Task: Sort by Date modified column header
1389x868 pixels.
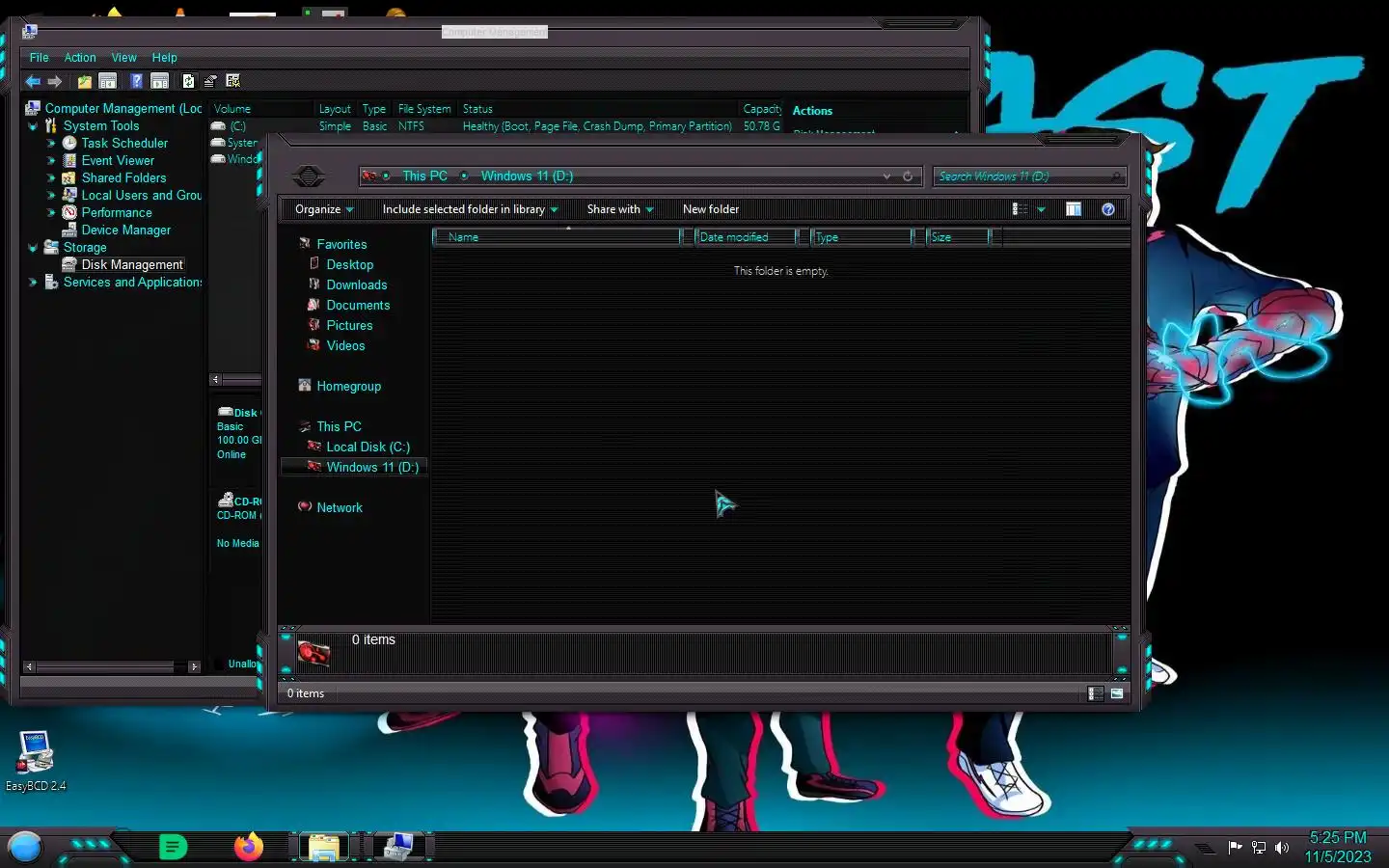Action: tap(746, 237)
